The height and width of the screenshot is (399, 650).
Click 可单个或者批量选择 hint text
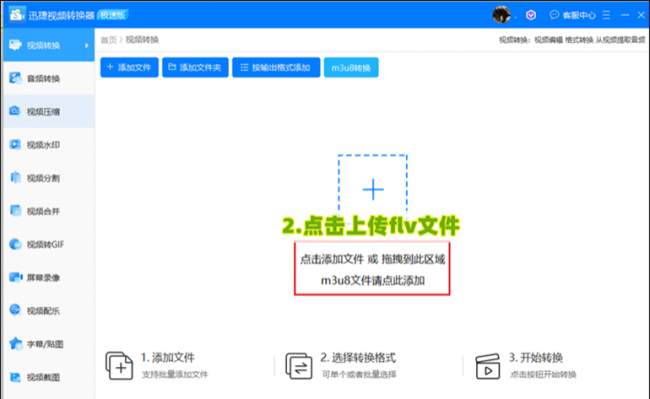[359, 375]
